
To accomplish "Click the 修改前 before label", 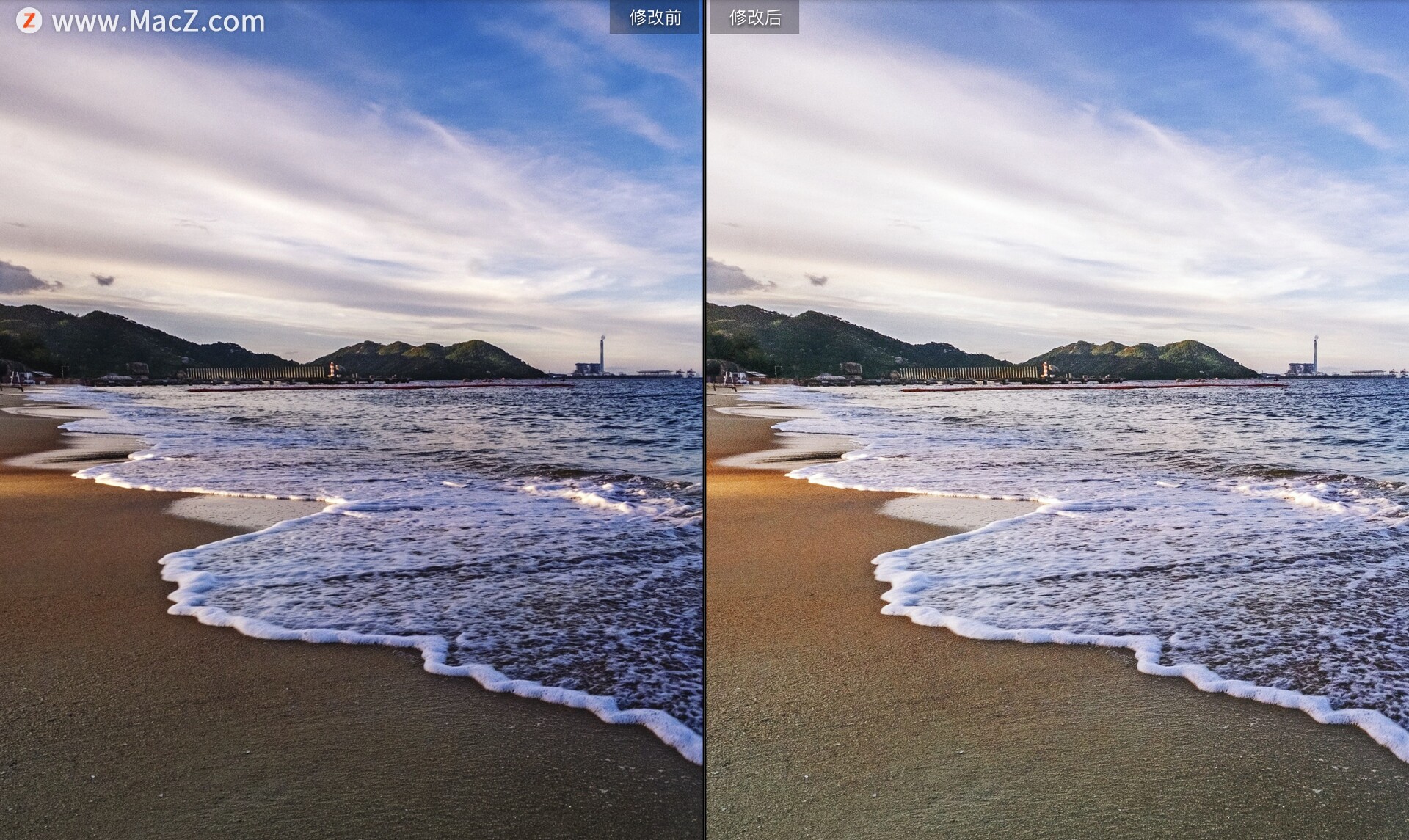I will (655, 17).
